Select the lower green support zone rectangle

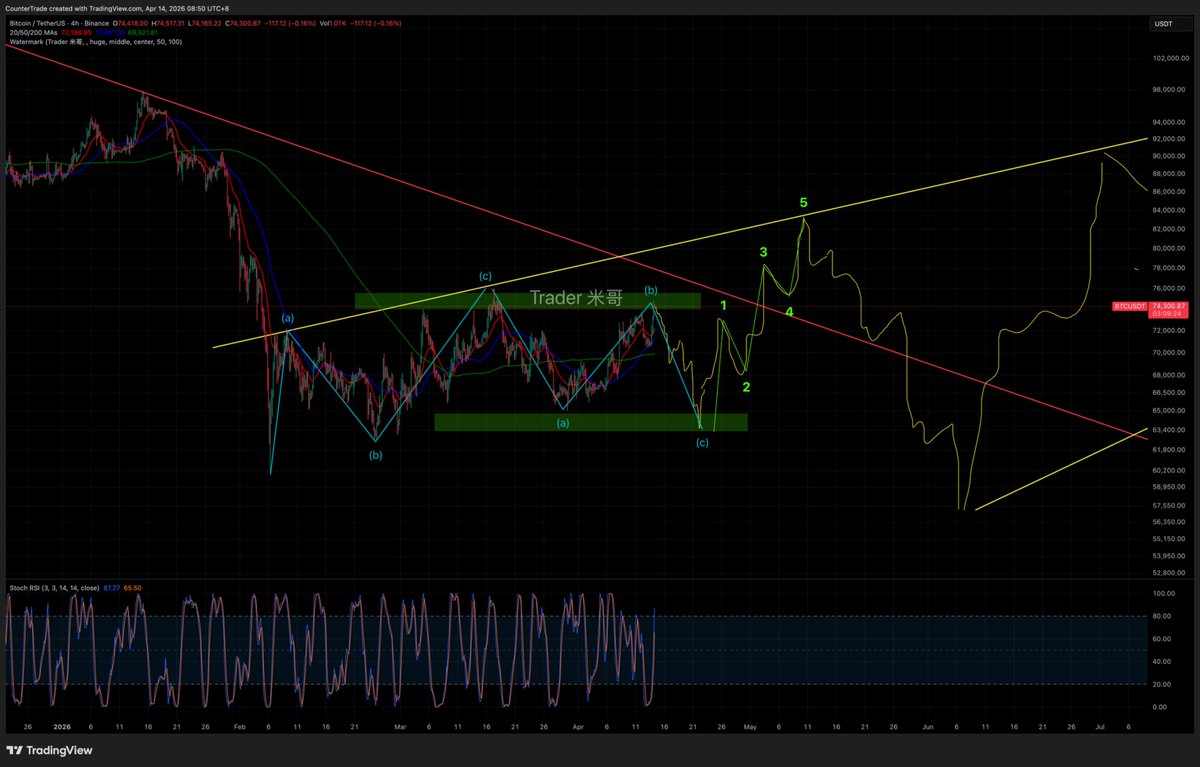pyautogui.click(x=590, y=423)
